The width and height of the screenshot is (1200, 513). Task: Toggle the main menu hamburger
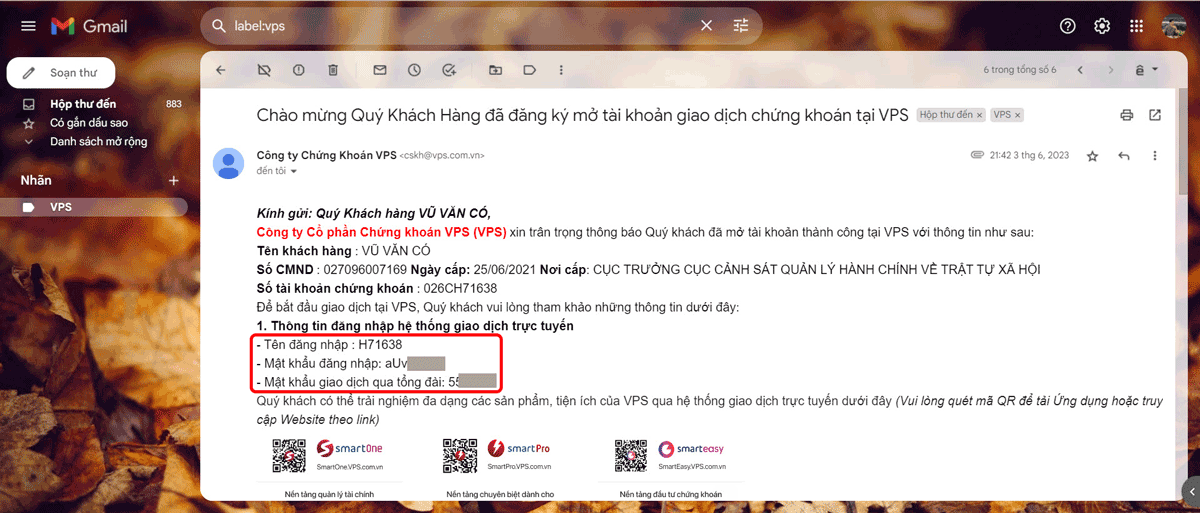click(28, 26)
